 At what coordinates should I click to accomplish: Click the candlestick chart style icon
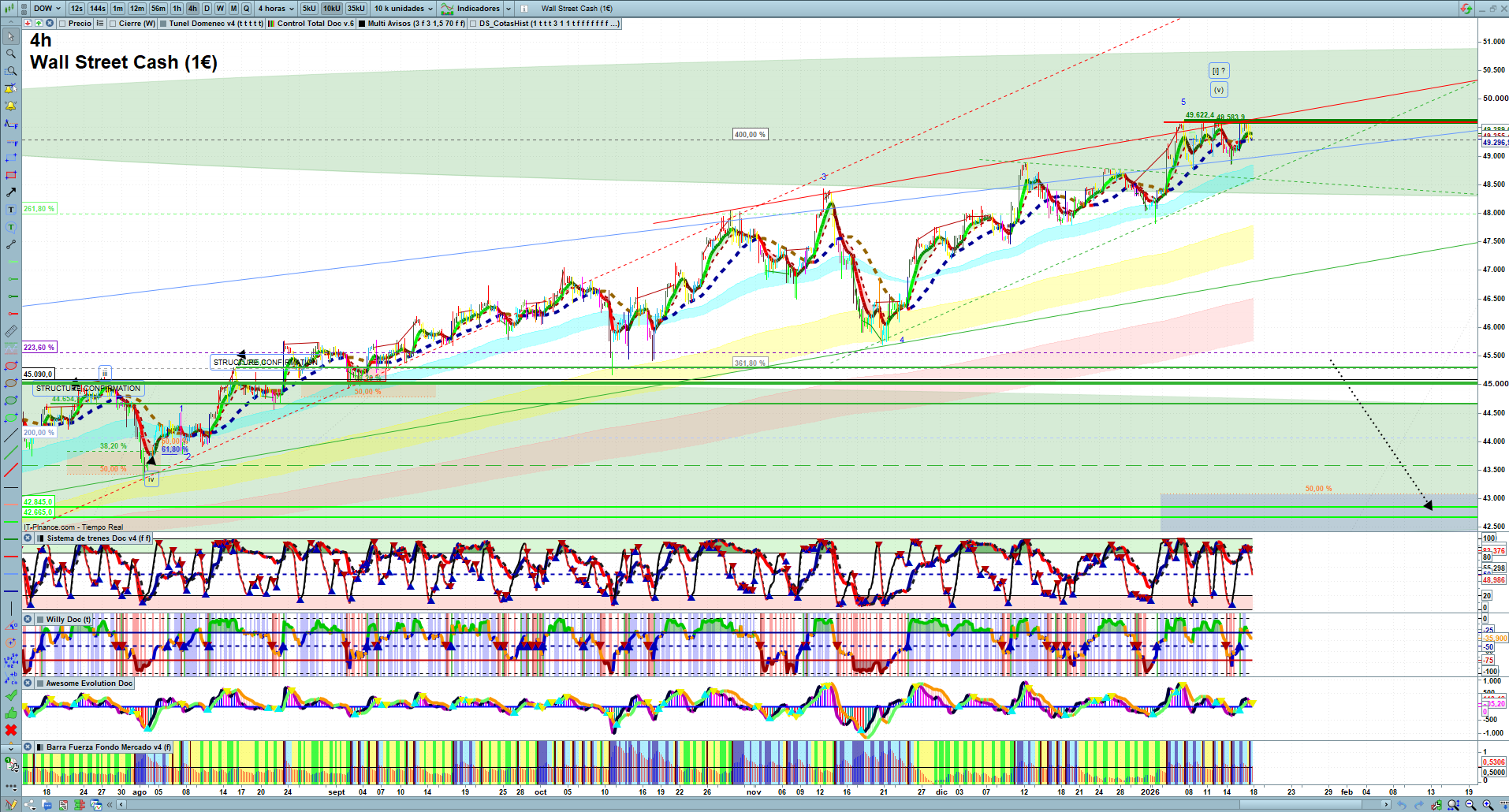[11, 9]
